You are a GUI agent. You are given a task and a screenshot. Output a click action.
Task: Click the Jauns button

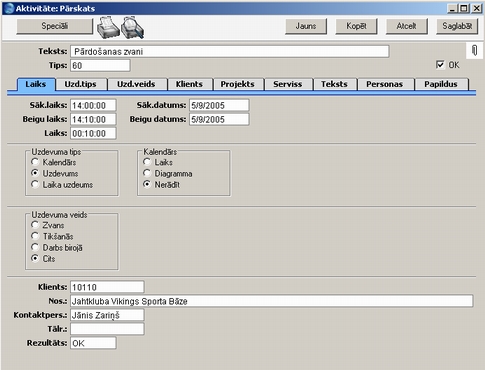click(x=306, y=26)
